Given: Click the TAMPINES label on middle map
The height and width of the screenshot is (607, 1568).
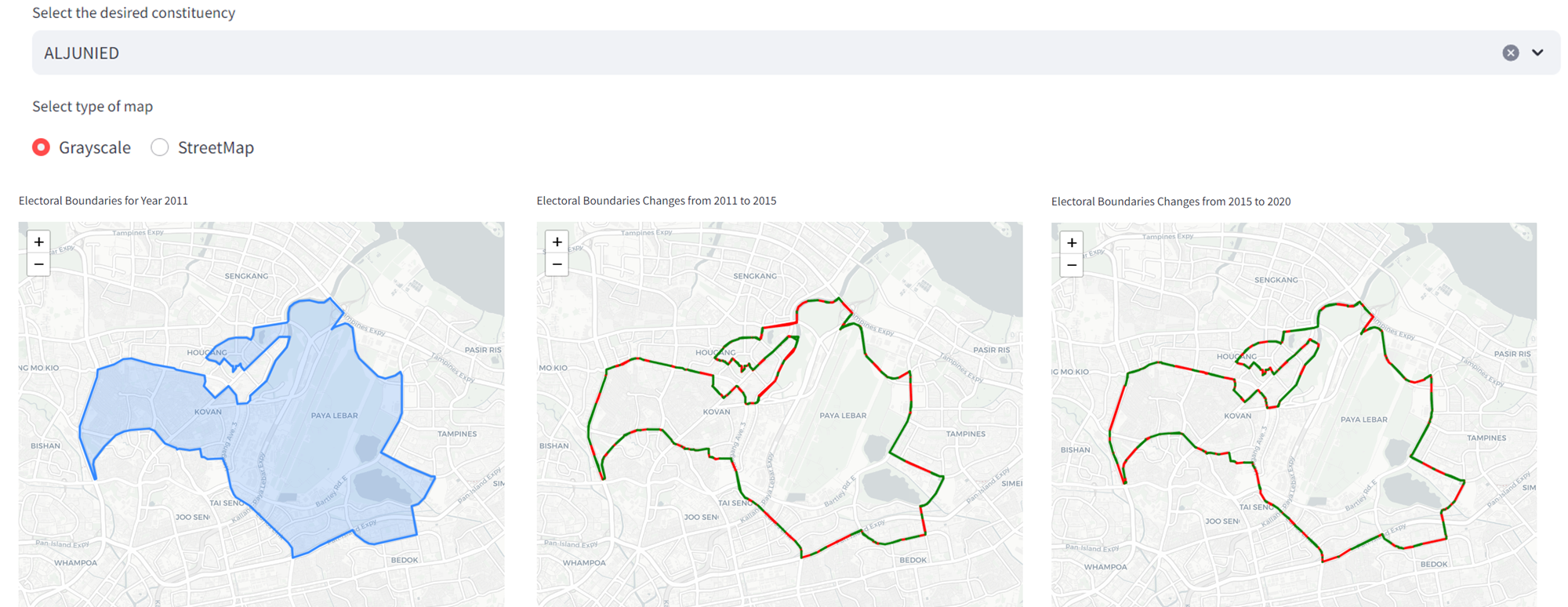Looking at the screenshot, I should point(965,434).
